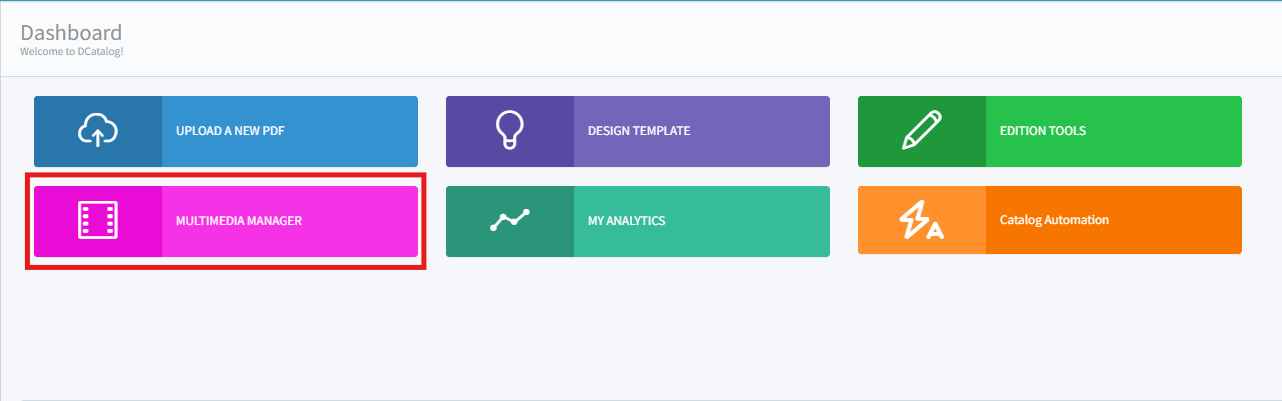Click the Welcome to DCatalog! subtitle
The height and width of the screenshot is (401, 1282).
click(x=72, y=51)
